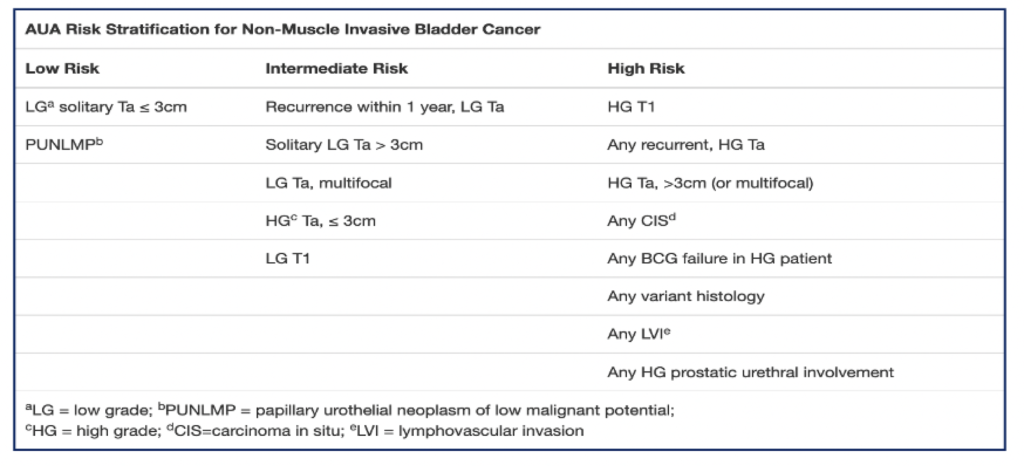The width and height of the screenshot is (1024, 466).
Task: Select the 'High Risk' column header
Action: click(x=646, y=69)
